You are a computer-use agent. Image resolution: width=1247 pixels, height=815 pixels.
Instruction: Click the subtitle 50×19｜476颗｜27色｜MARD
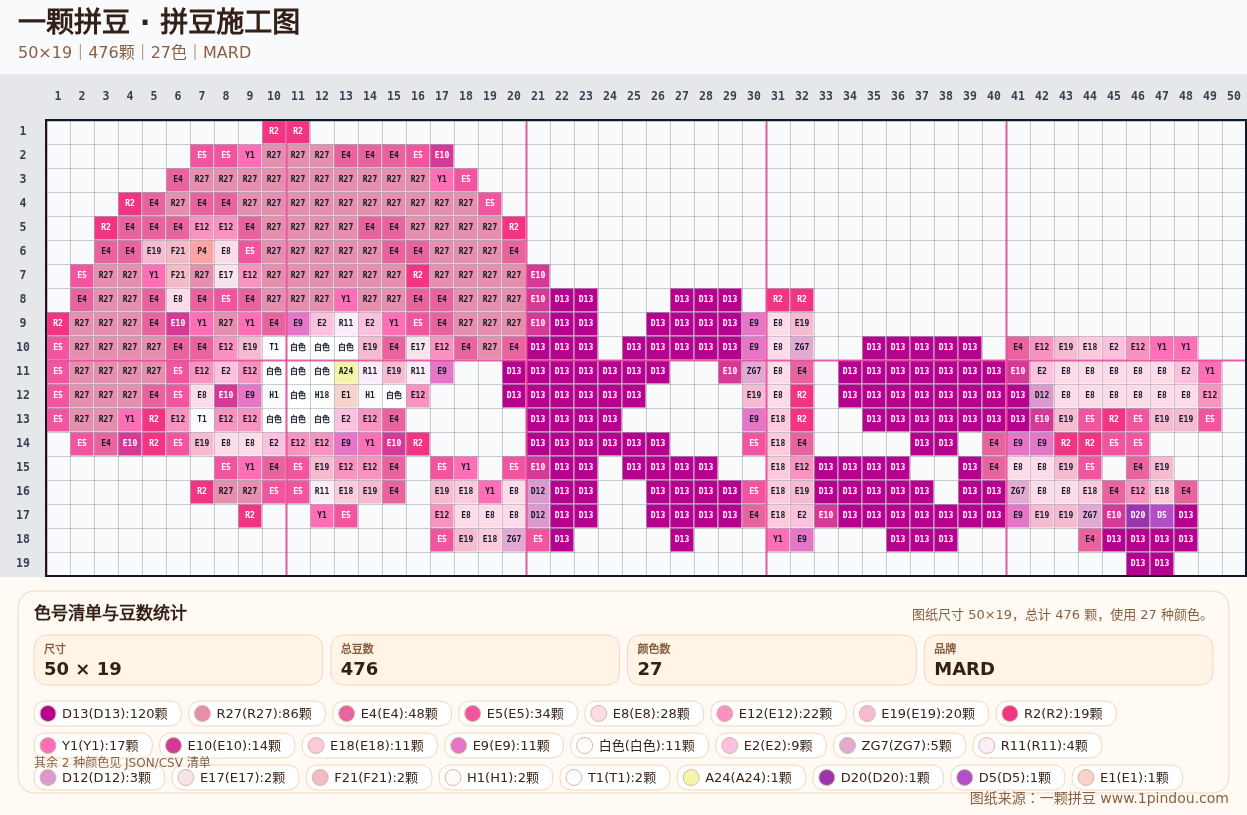tap(134, 52)
